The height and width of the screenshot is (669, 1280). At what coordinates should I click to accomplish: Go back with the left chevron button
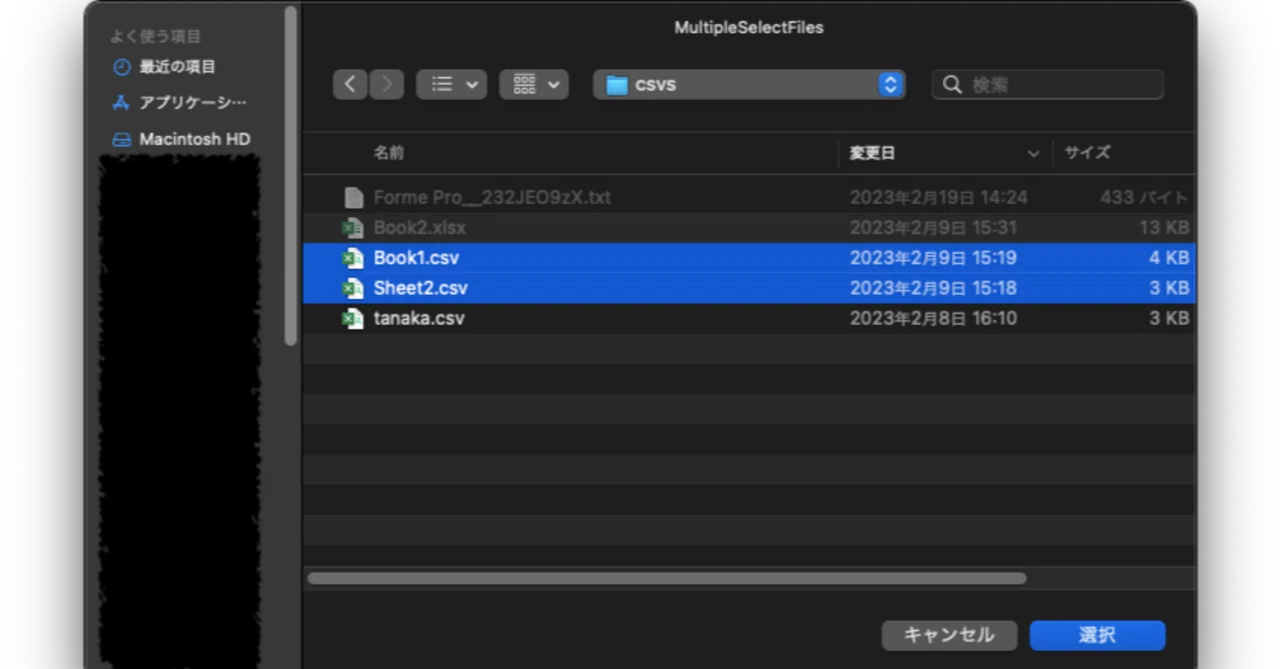point(350,85)
